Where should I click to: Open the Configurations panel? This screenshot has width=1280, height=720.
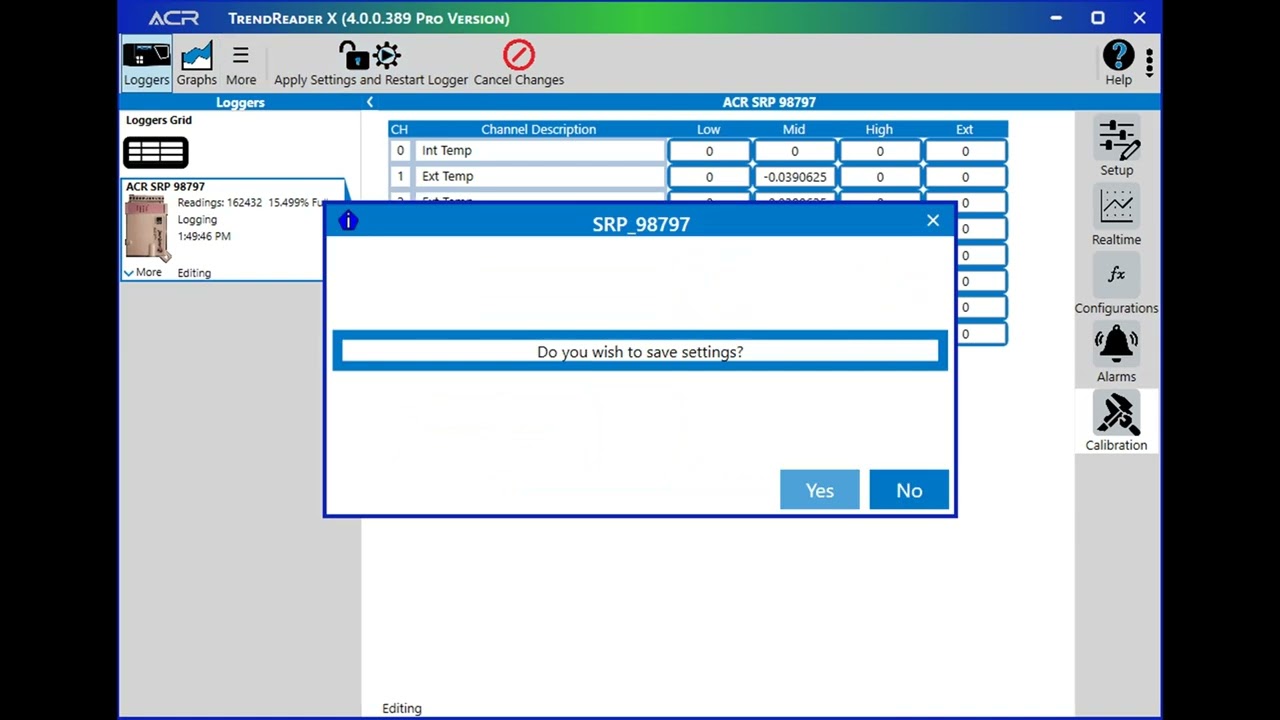point(1116,286)
